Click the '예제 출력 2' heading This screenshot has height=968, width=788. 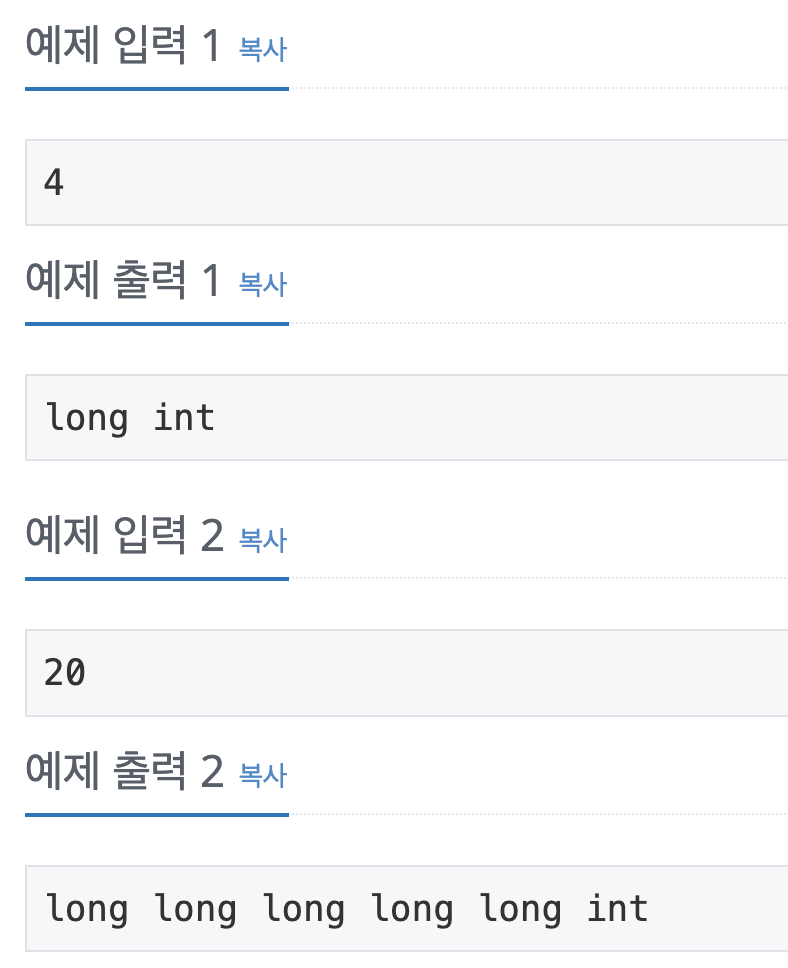(124, 770)
